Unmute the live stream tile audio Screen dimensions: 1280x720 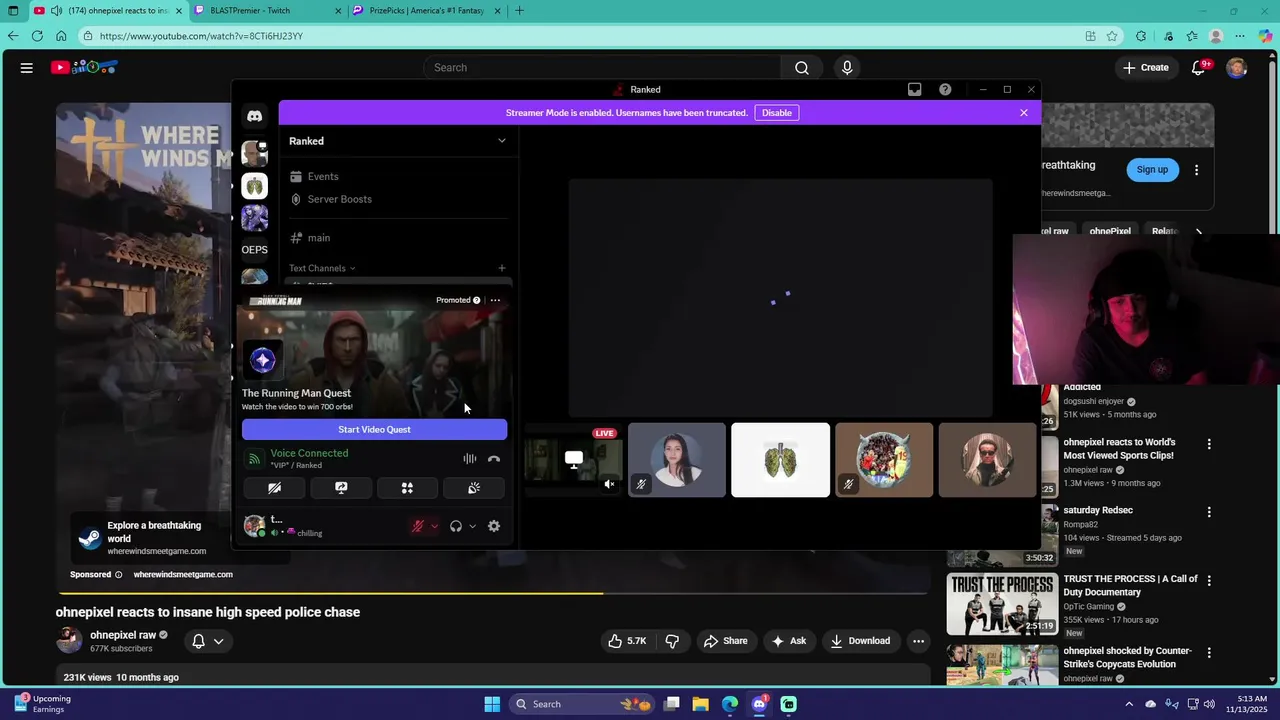pos(609,484)
